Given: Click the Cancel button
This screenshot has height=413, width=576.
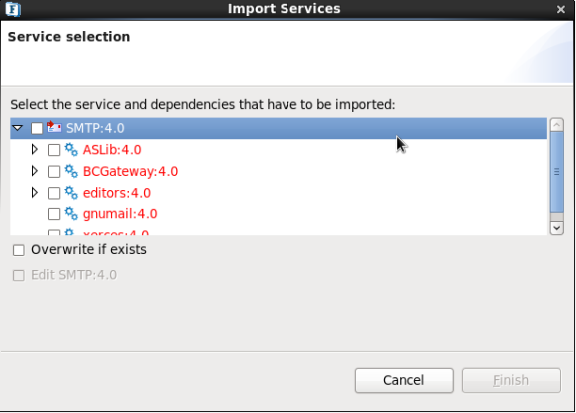Looking at the screenshot, I should point(404,380).
